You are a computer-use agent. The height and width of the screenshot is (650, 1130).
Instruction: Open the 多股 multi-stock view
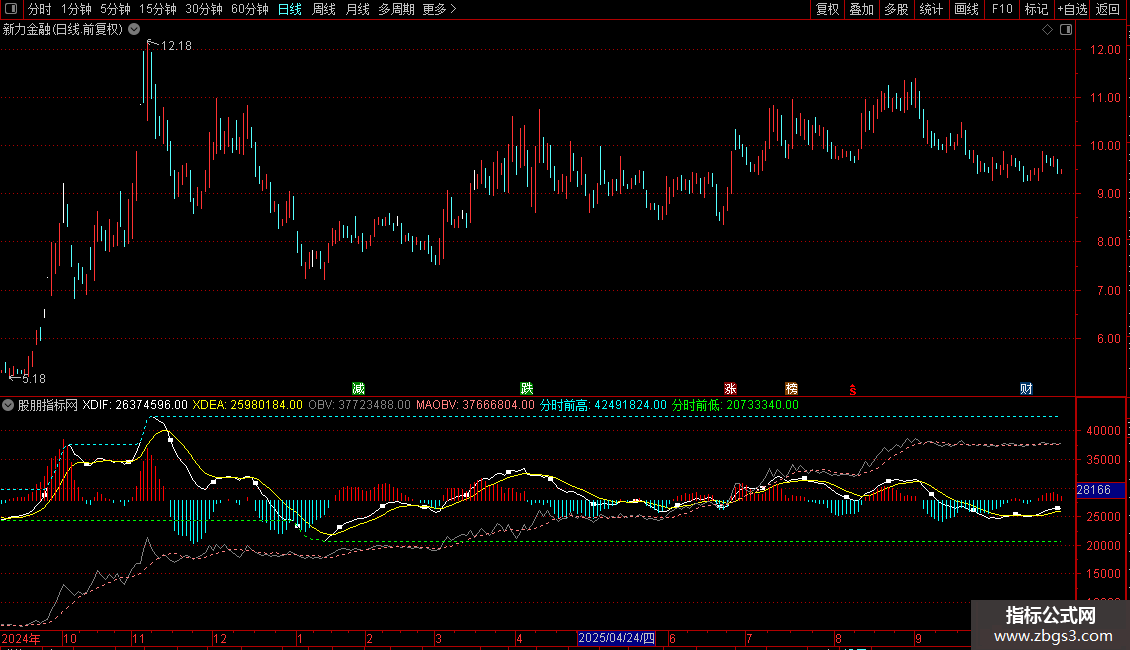pos(896,9)
